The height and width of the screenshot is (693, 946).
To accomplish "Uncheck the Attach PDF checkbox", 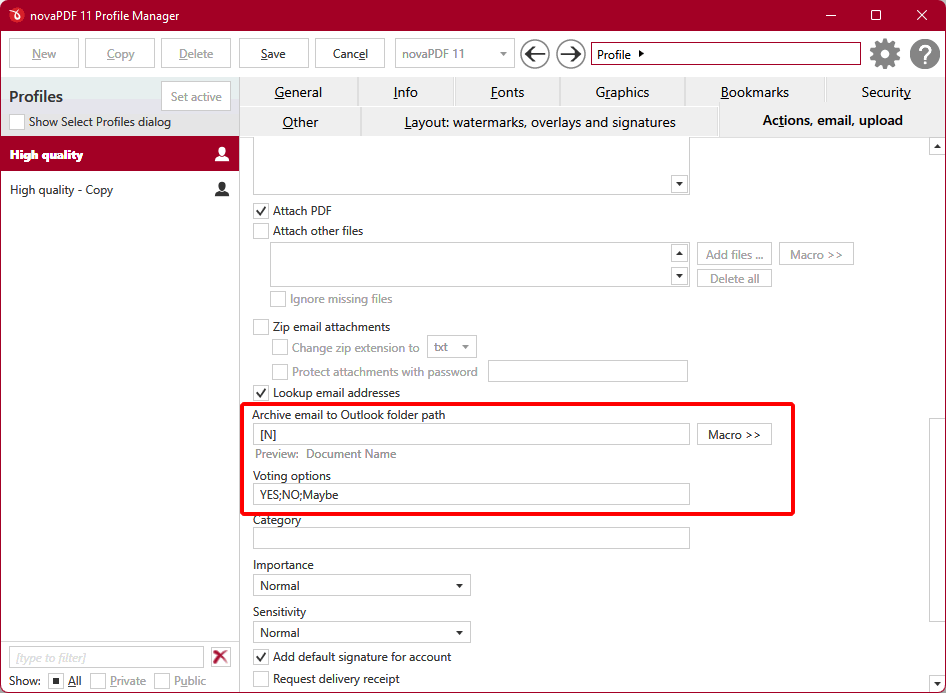I will 261,211.
